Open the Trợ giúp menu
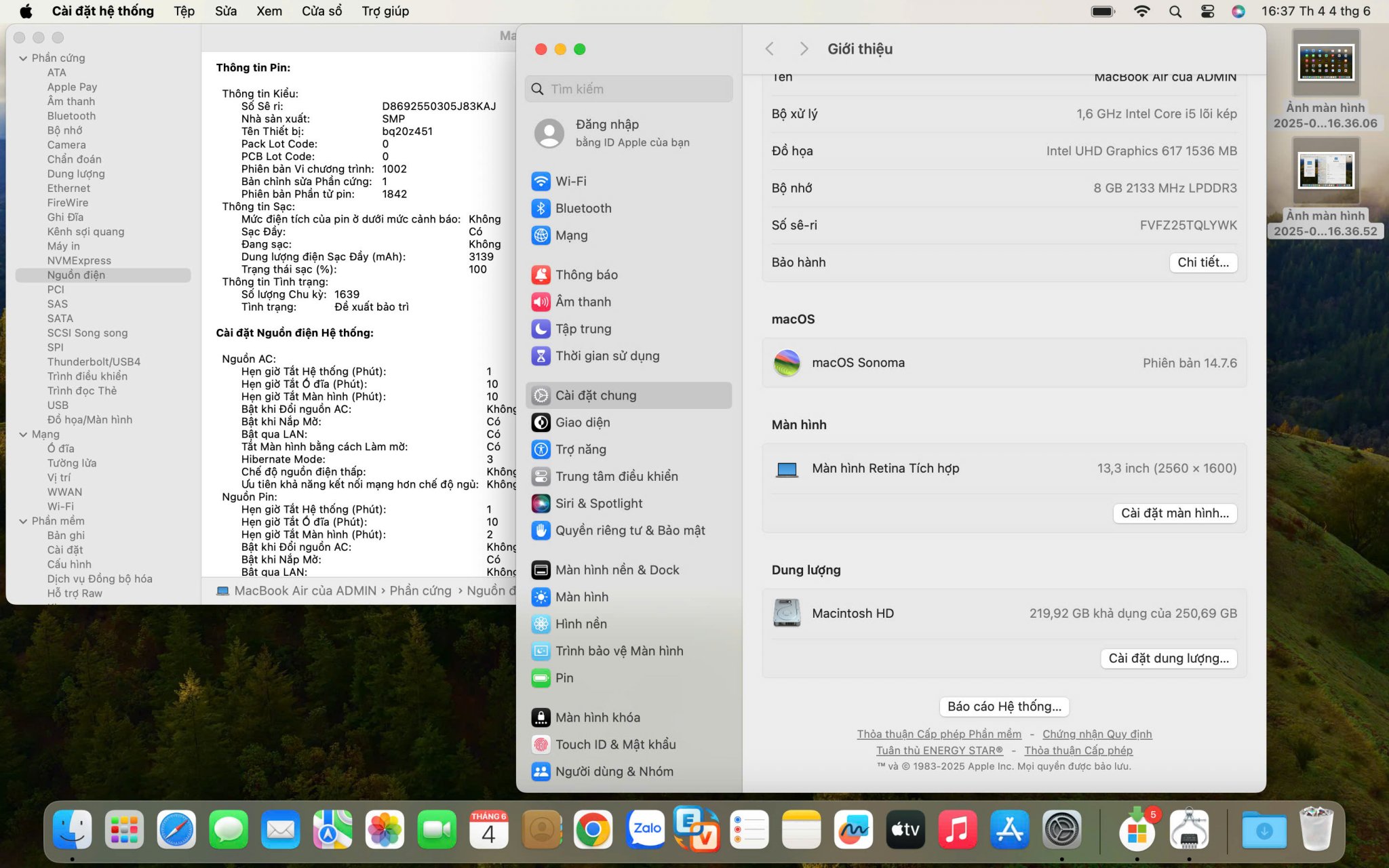This screenshot has height=868, width=1389. click(385, 12)
